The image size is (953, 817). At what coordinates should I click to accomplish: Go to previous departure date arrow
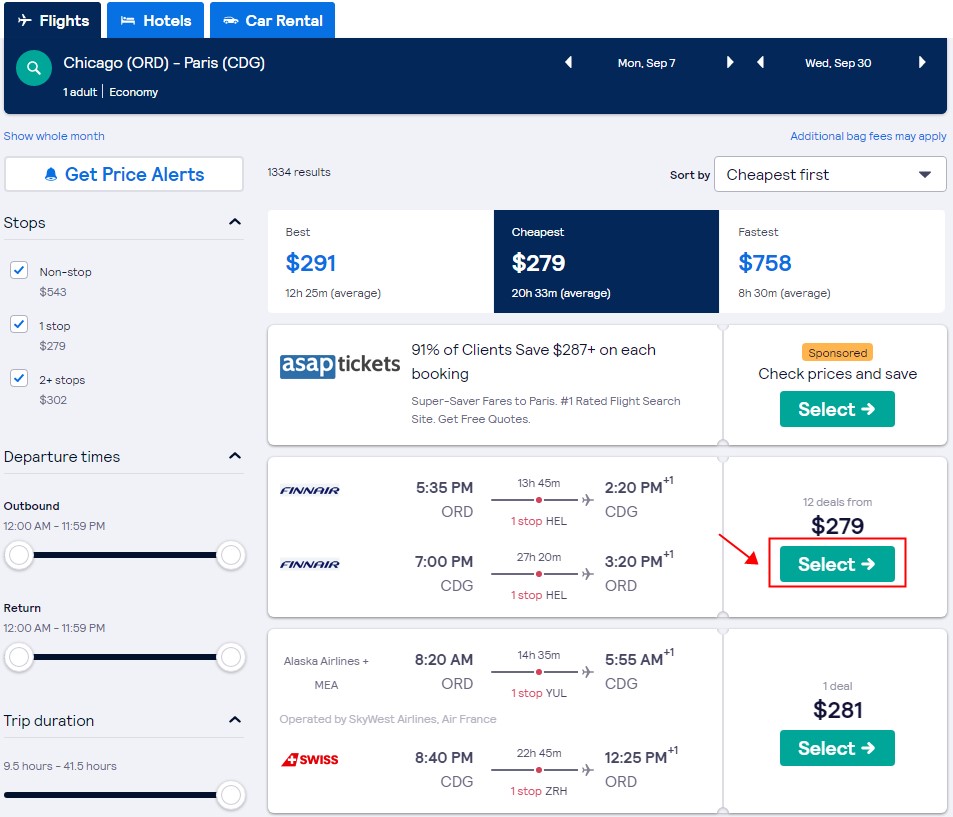click(x=568, y=63)
